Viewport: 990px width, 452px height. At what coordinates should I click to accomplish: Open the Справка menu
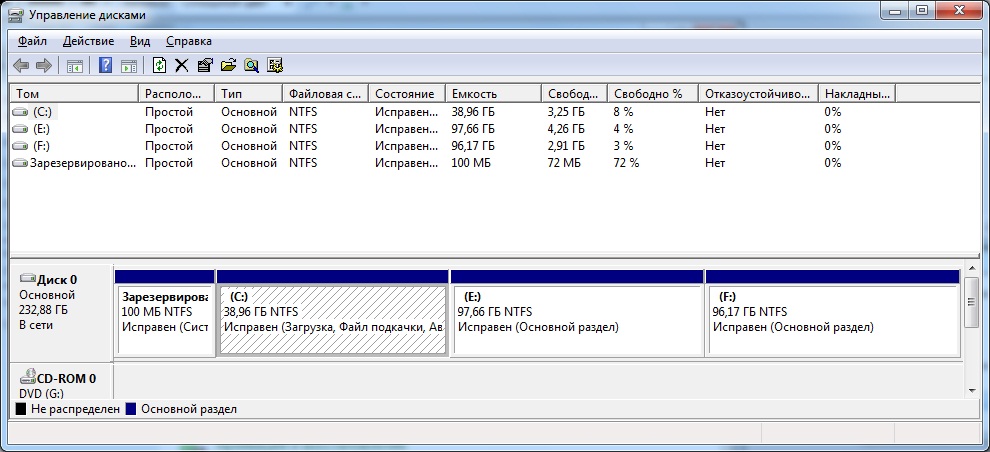click(x=188, y=41)
